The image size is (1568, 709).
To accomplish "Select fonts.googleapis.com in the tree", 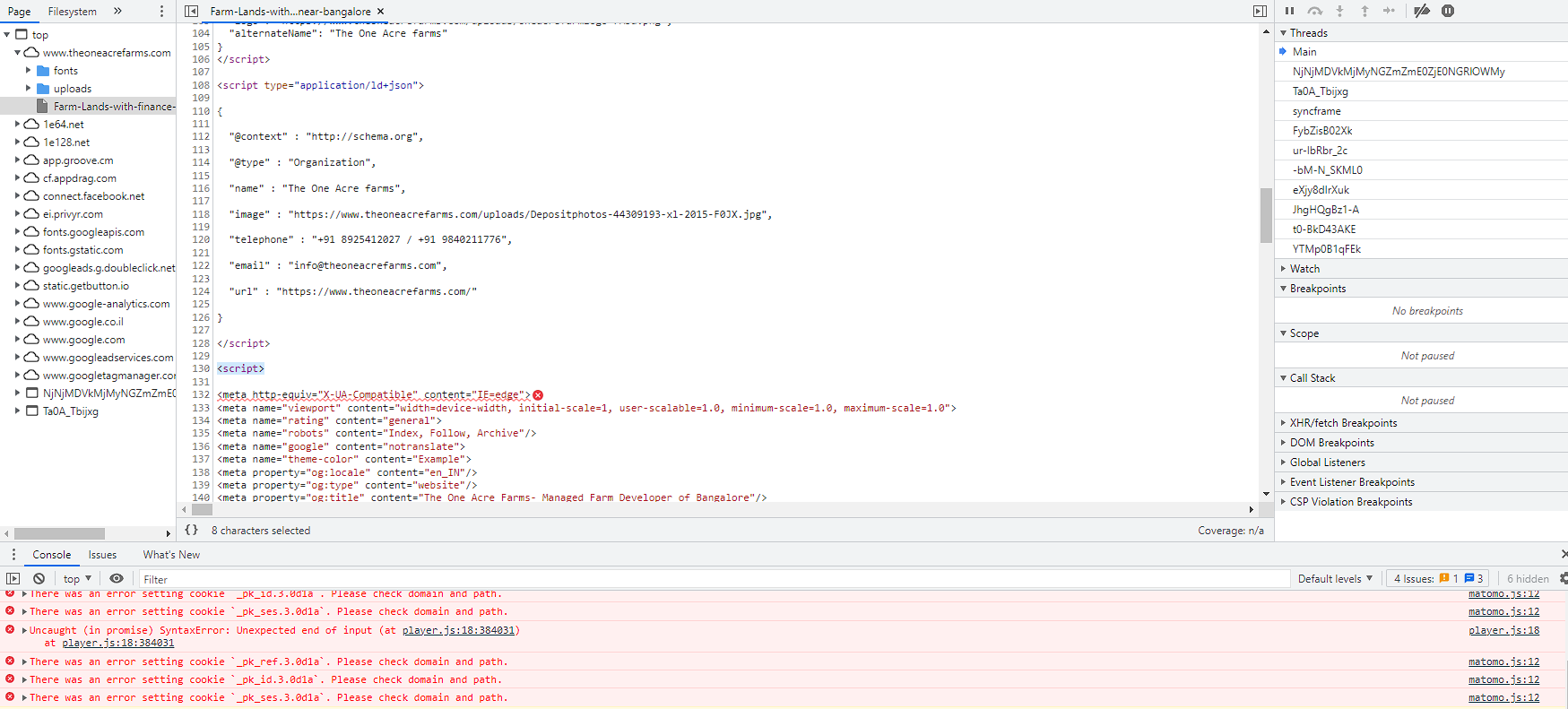I will click(x=93, y=232).
